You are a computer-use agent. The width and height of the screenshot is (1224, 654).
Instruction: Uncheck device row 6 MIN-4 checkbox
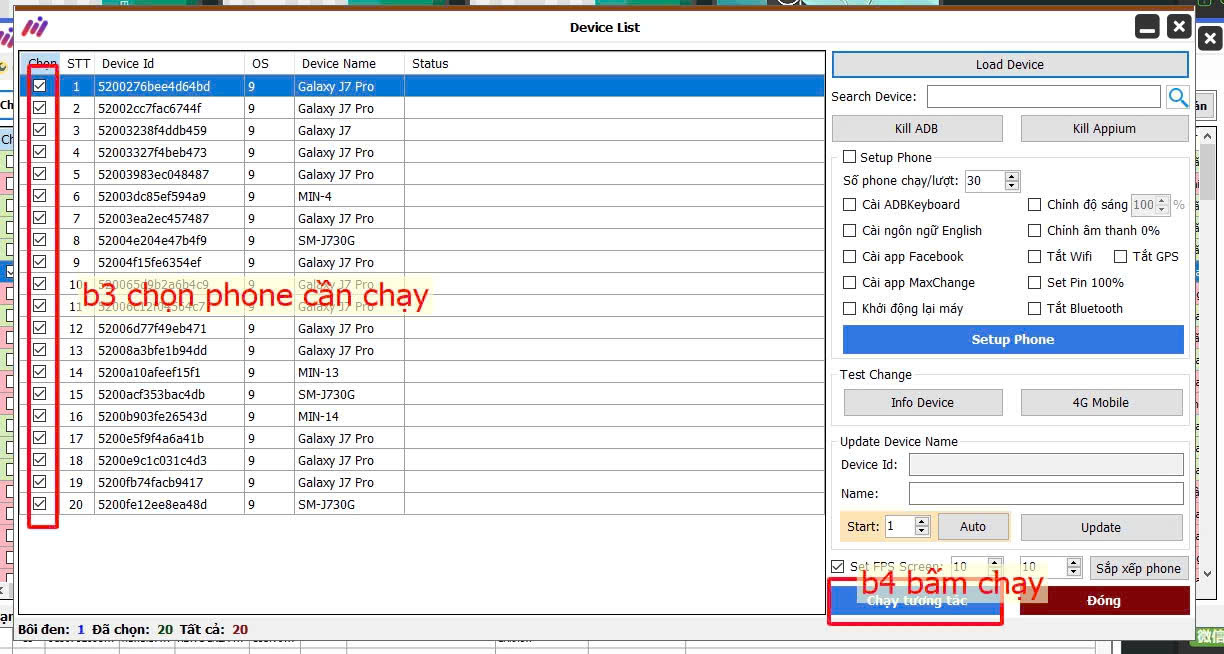point(40,196)
